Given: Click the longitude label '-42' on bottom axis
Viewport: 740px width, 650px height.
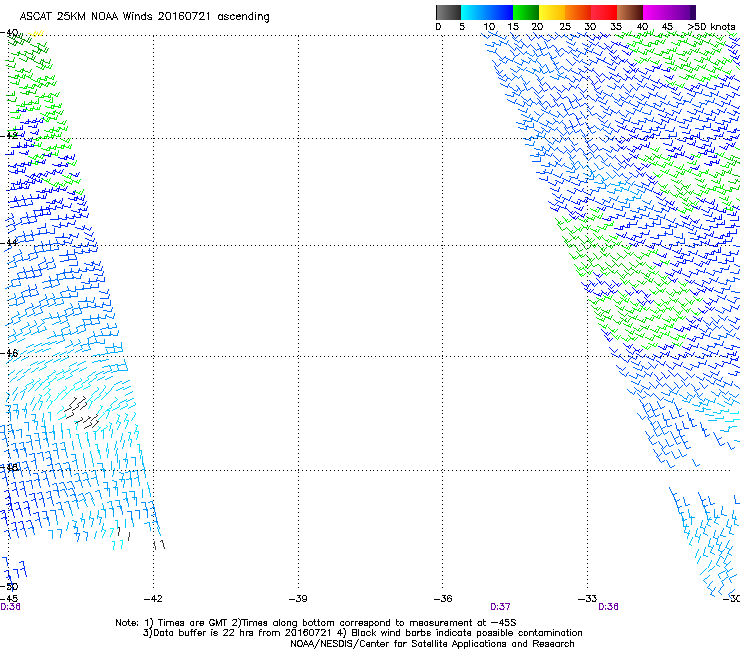Looking at the screenshot, I should 153,599.
